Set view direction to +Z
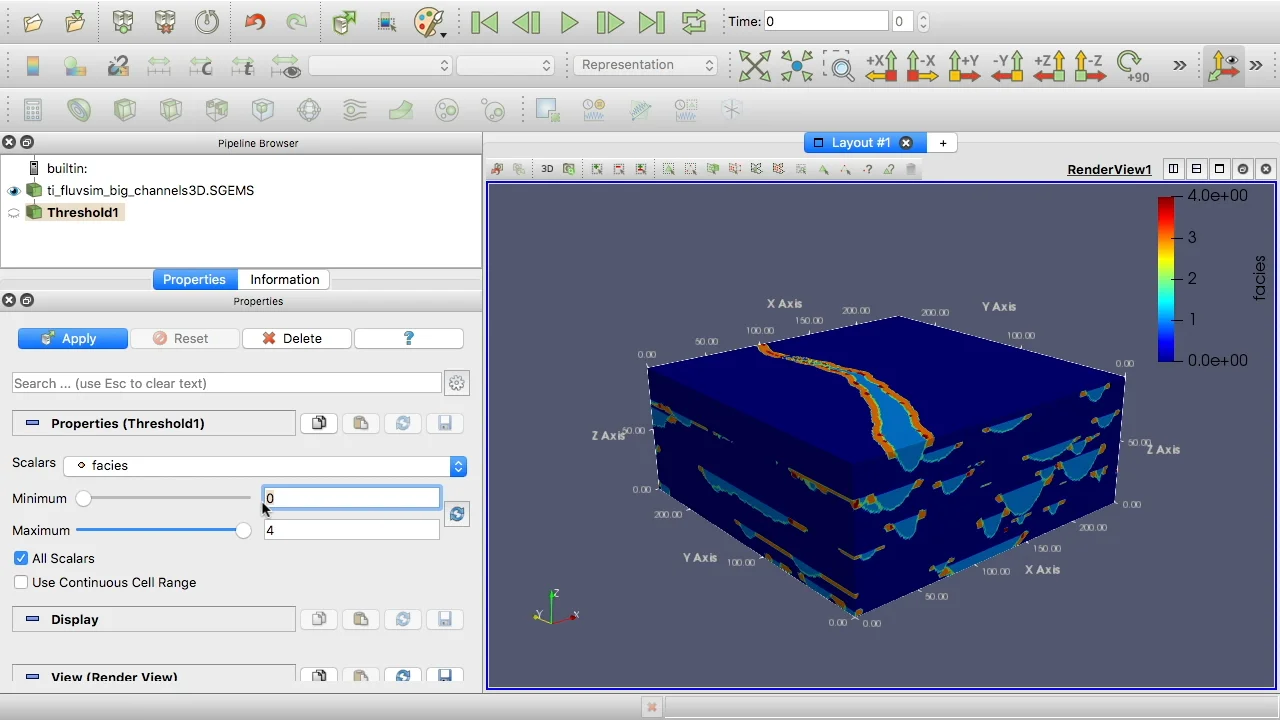 click(1049, 66)
